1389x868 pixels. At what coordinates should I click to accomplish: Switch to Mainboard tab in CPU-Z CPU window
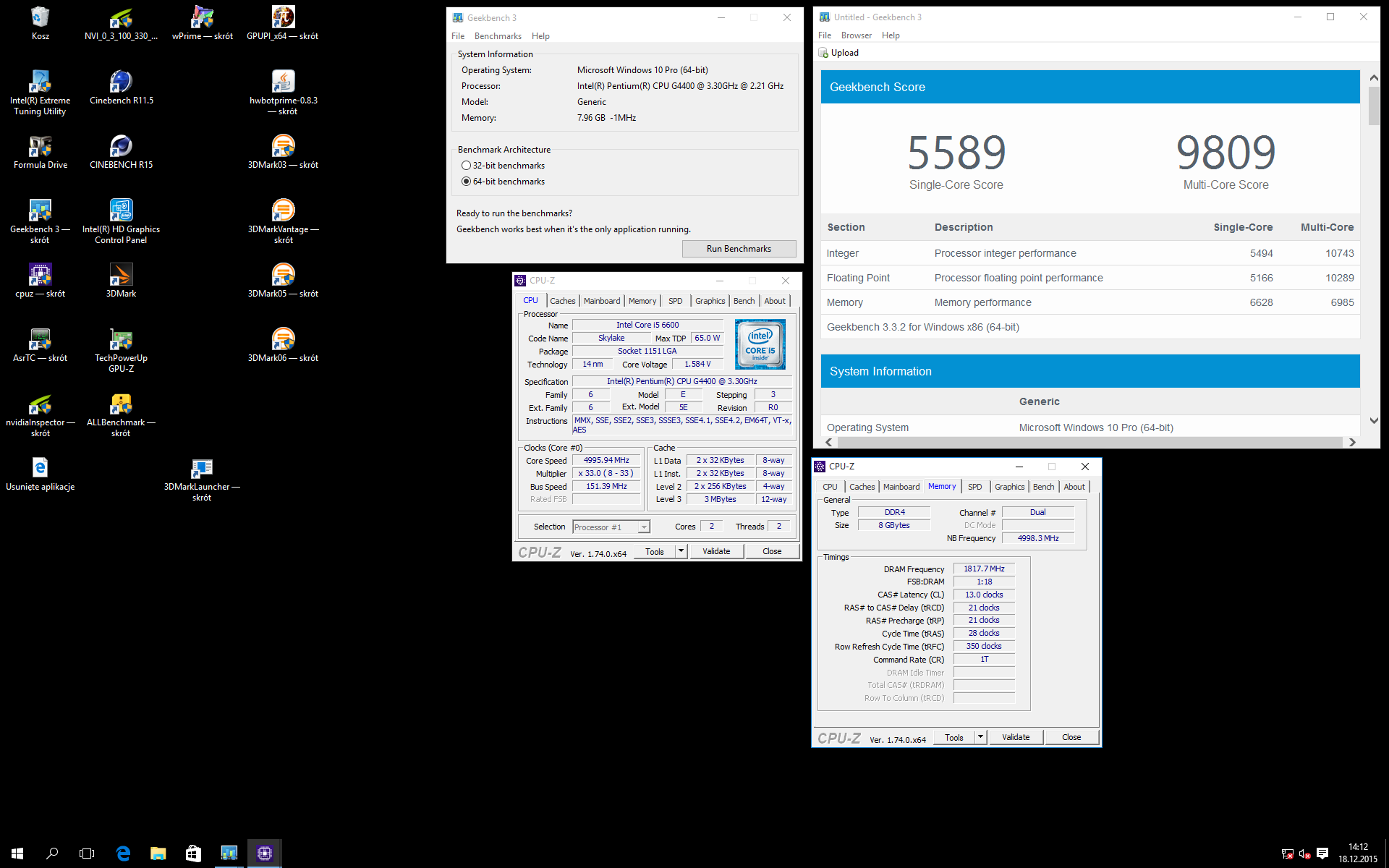(x=602, y=301)
